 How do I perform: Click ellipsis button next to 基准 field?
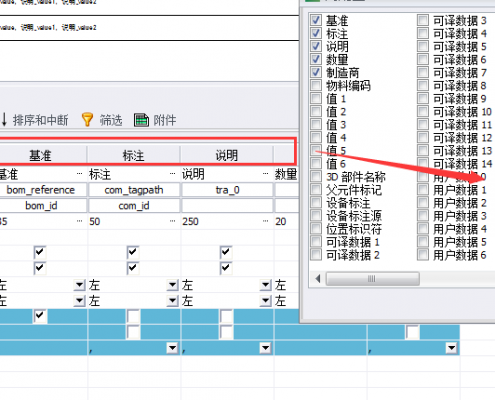pos(79,174)
